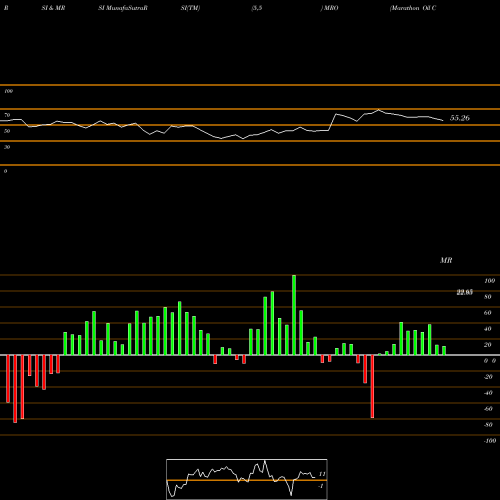Click the last point of the RSI line
Screen dimensions: 500x500
pyautogui.click(x=443, y=120)
